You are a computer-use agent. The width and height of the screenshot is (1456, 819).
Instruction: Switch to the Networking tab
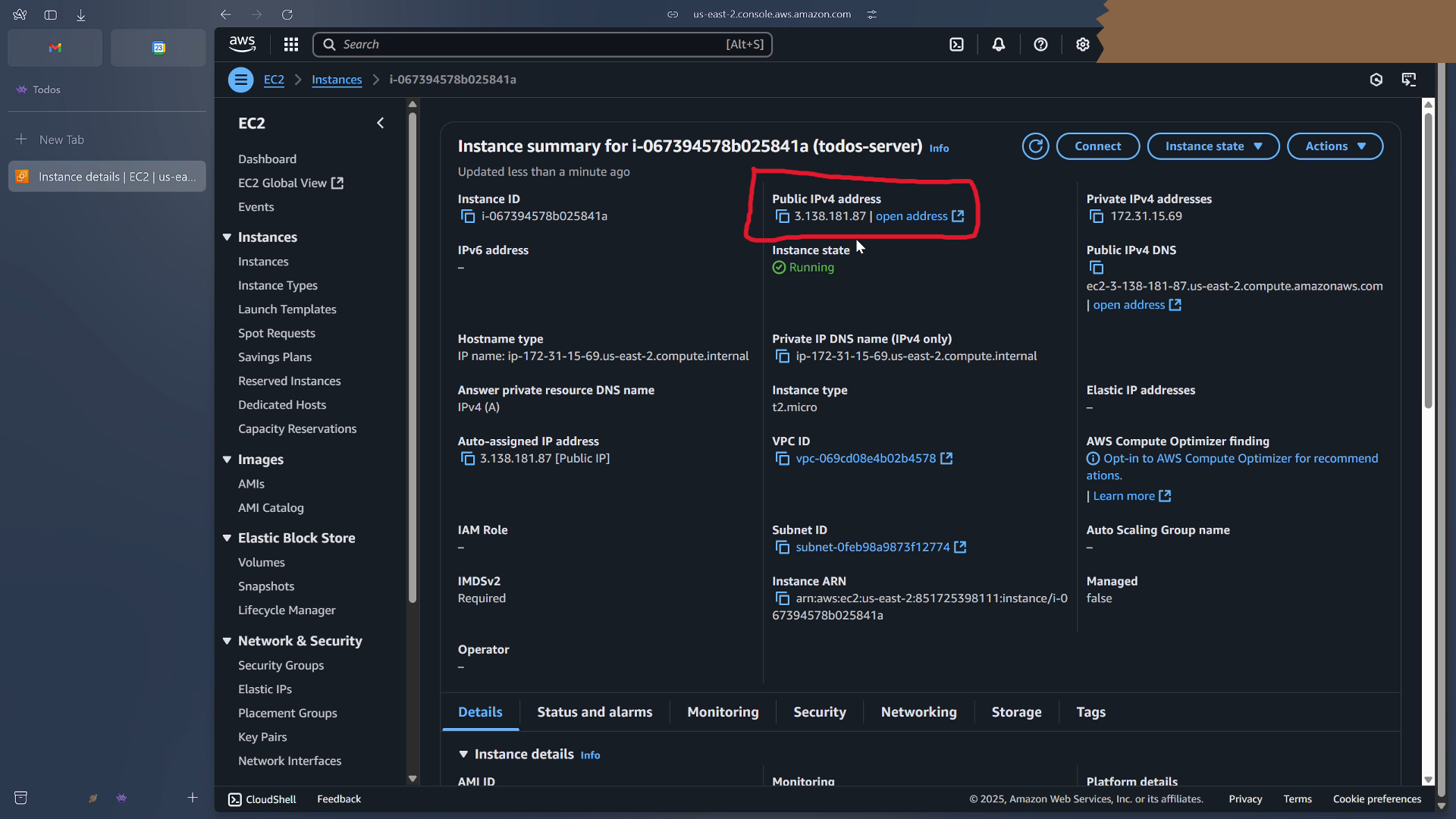[x=918, y=712]
